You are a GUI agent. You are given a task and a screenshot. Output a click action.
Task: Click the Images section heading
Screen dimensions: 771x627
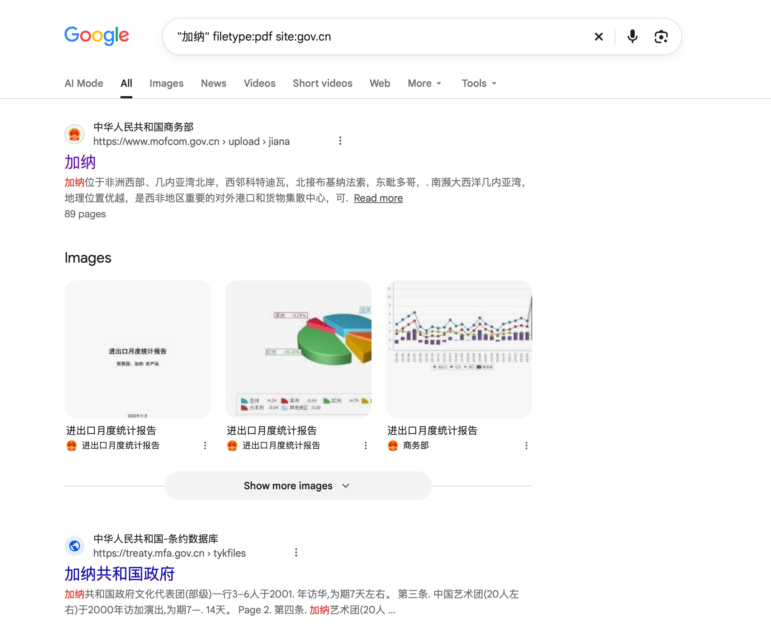tap(88, 258)
